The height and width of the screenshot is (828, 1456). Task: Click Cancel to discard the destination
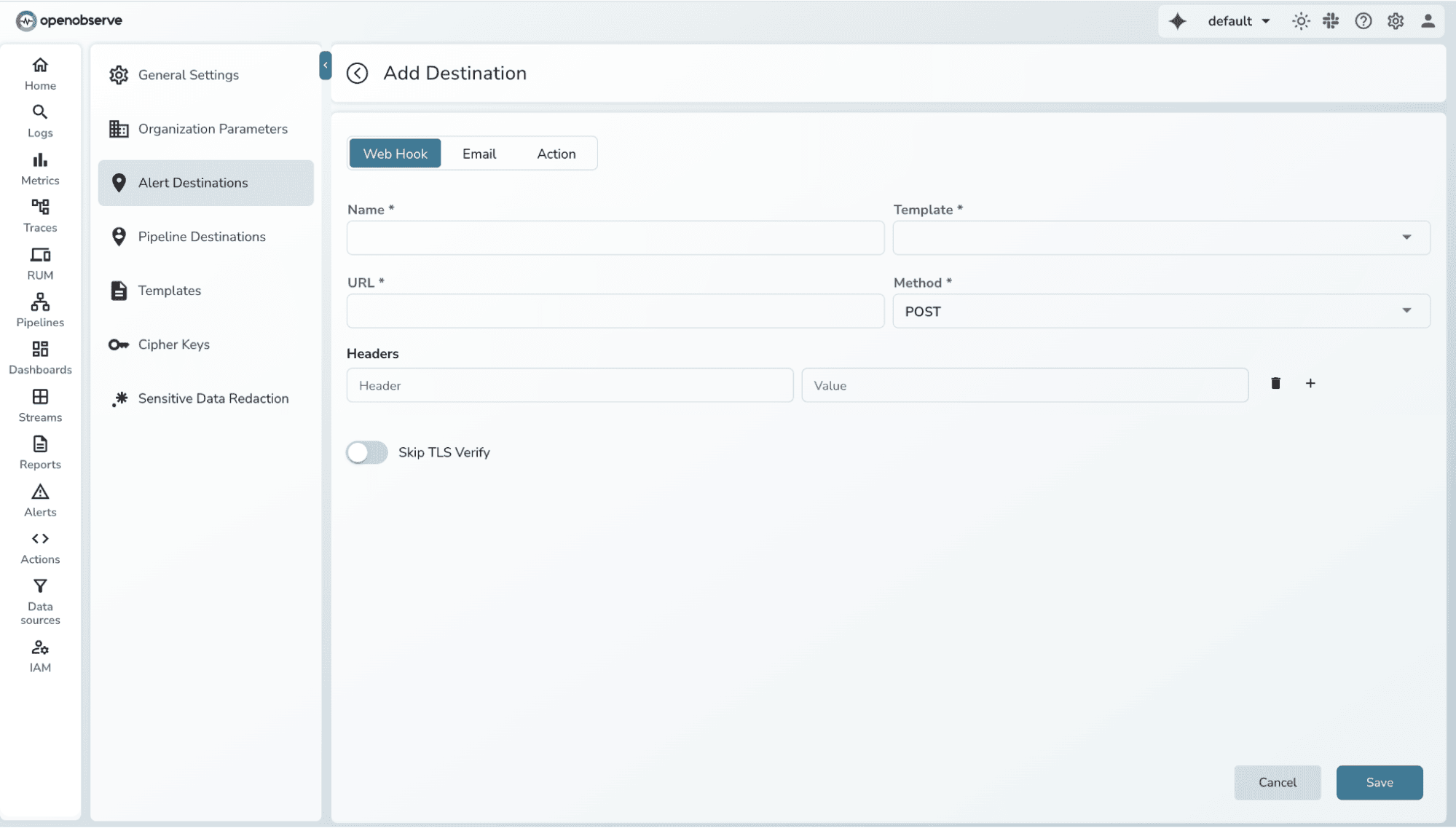pos(1277,782)
